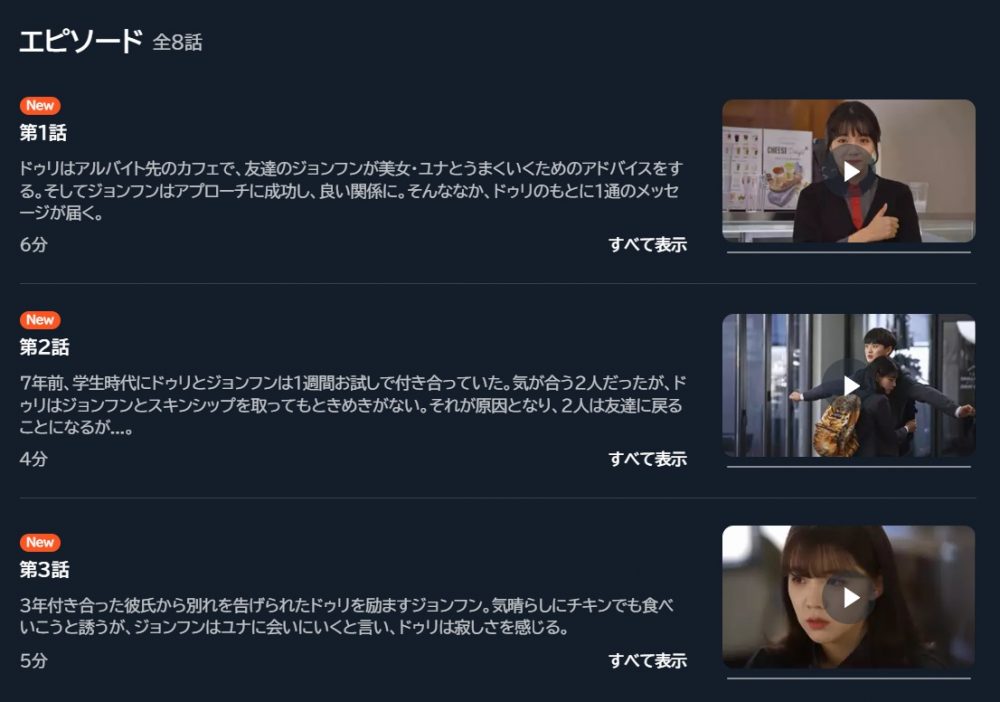This screenshot has height=702, width=1000.
Task: Play episode 1 using the play icon
Action: (x=851, y=172)
